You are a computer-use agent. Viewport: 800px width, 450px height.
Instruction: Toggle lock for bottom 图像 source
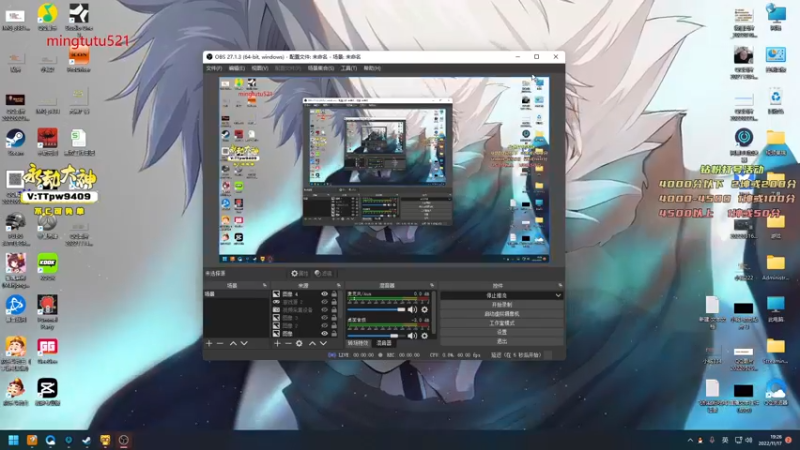pos(334,334)
